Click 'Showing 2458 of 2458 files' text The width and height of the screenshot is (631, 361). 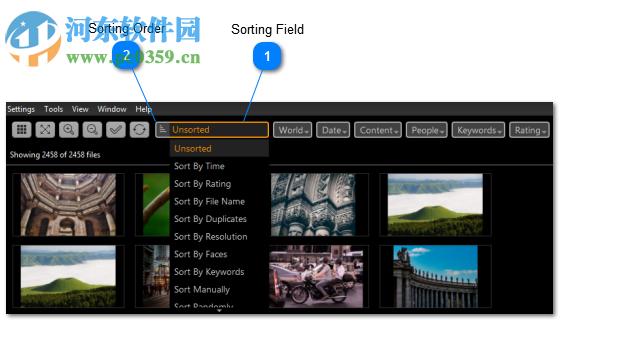55,155
